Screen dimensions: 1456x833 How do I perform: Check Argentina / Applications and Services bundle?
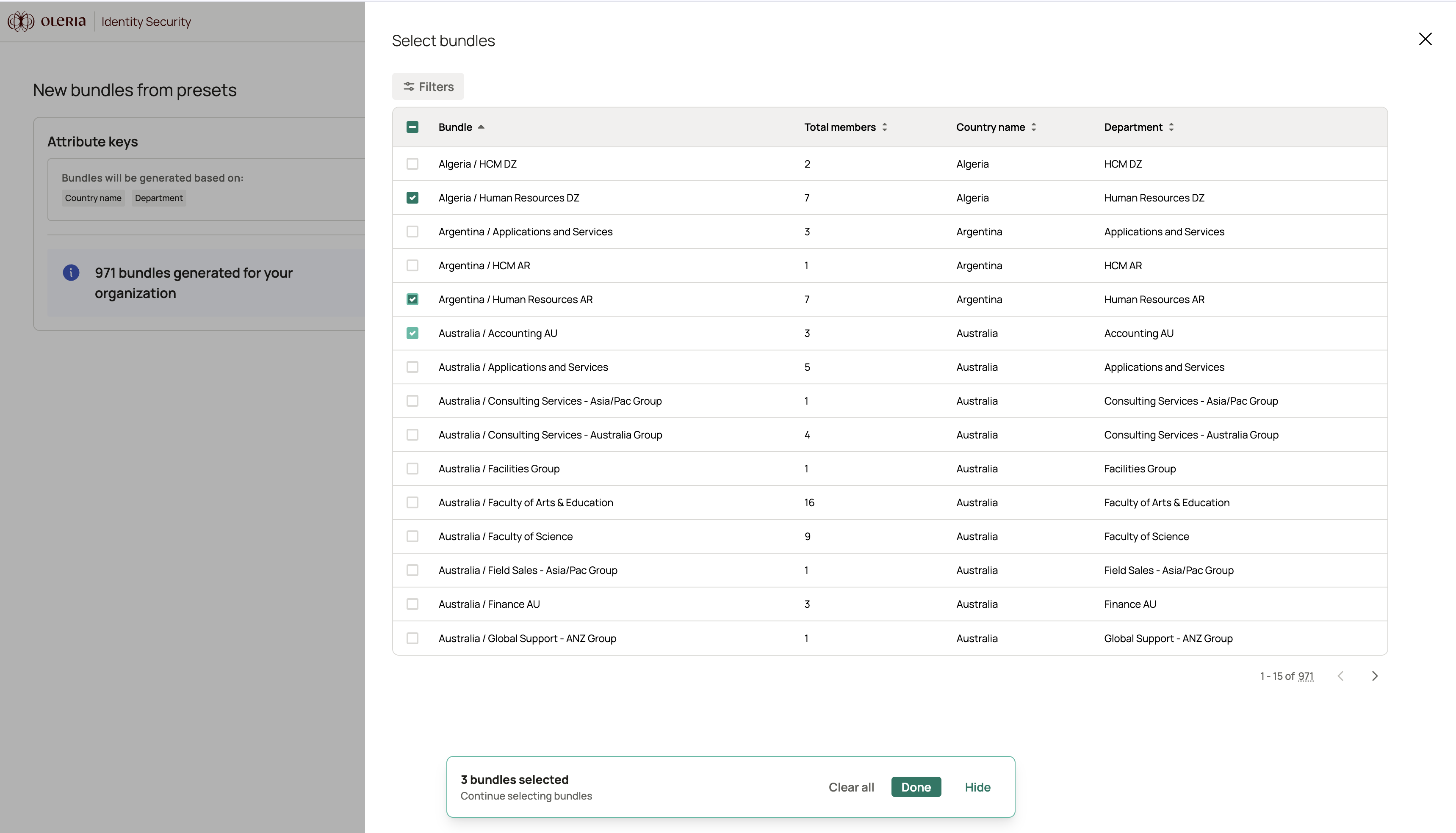412,232
